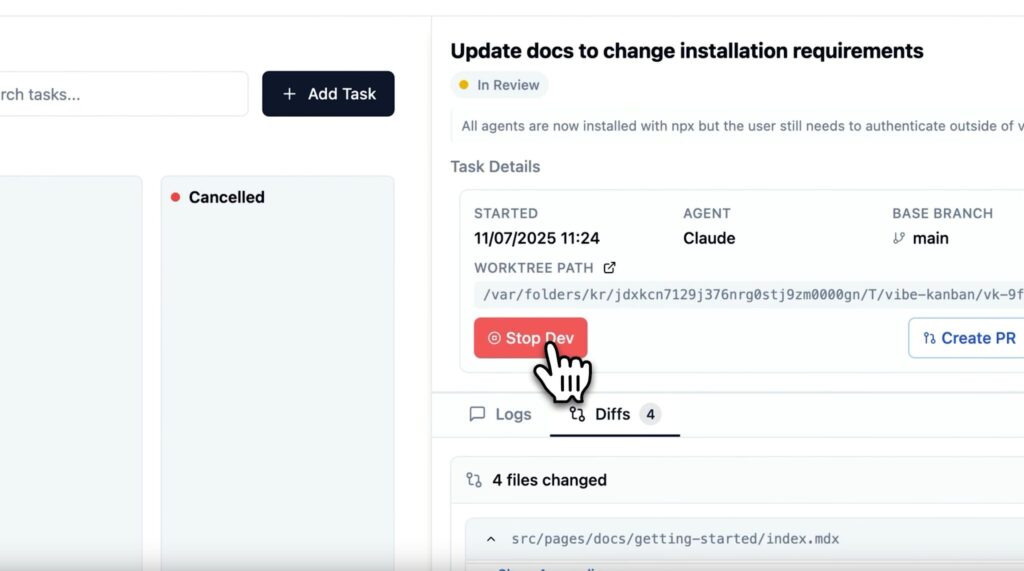Click the Add Task button
Screen dimensions: 1024x571
[328, 94]
